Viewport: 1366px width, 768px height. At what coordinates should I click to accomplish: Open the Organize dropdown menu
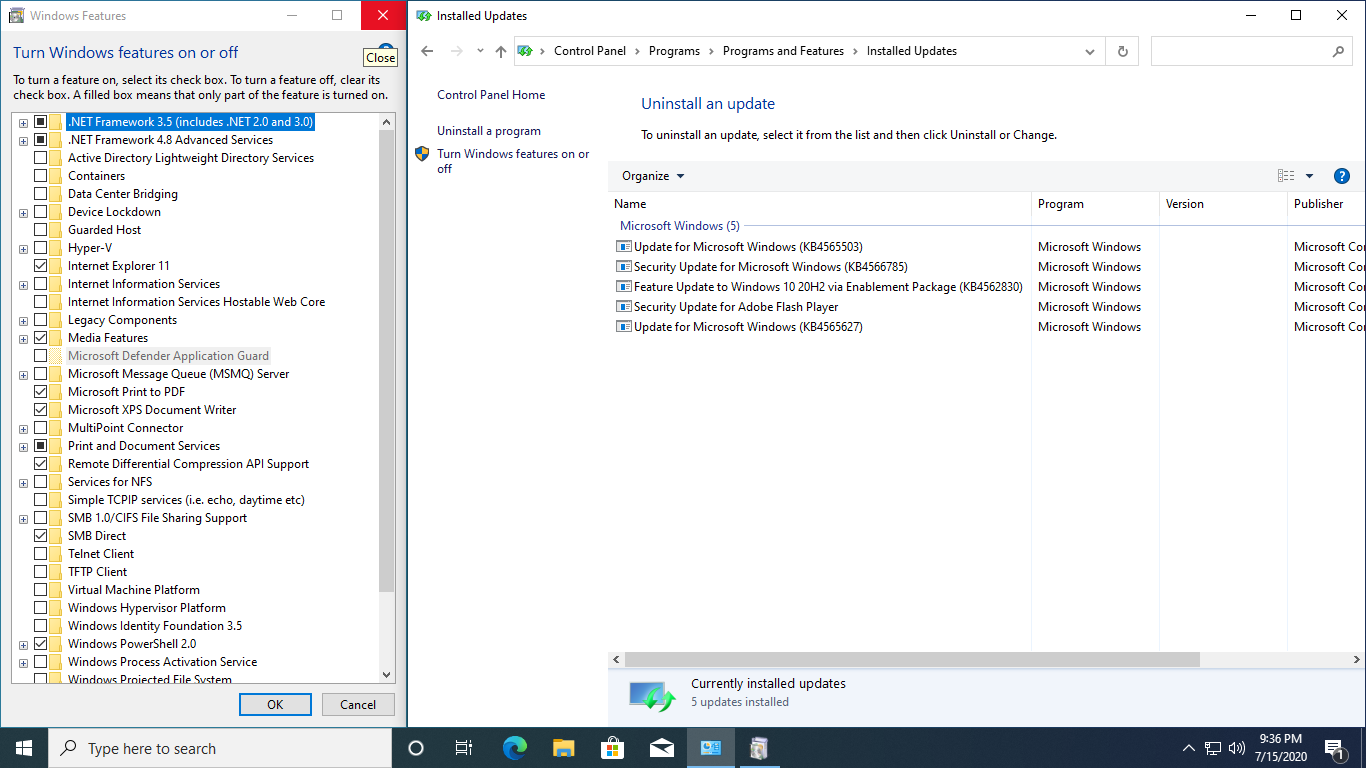click(x=653, y=176)
